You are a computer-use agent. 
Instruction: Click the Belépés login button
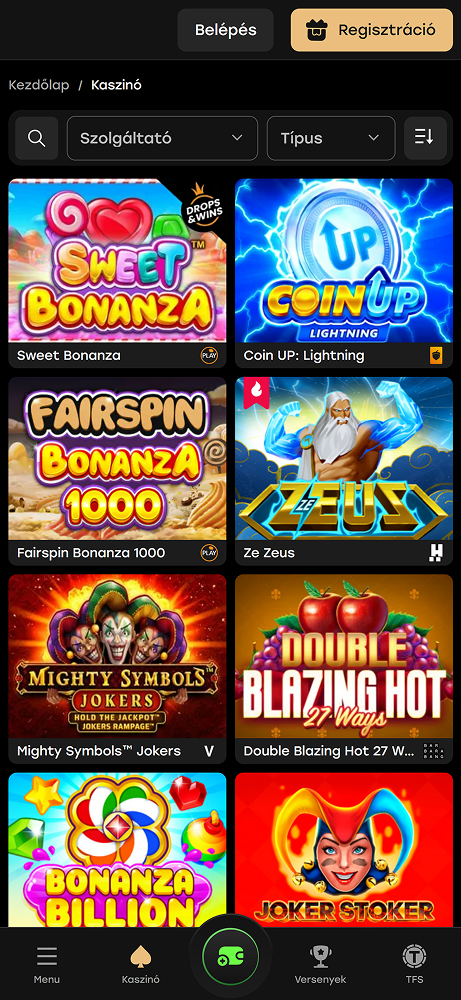(x=226, y=30)
